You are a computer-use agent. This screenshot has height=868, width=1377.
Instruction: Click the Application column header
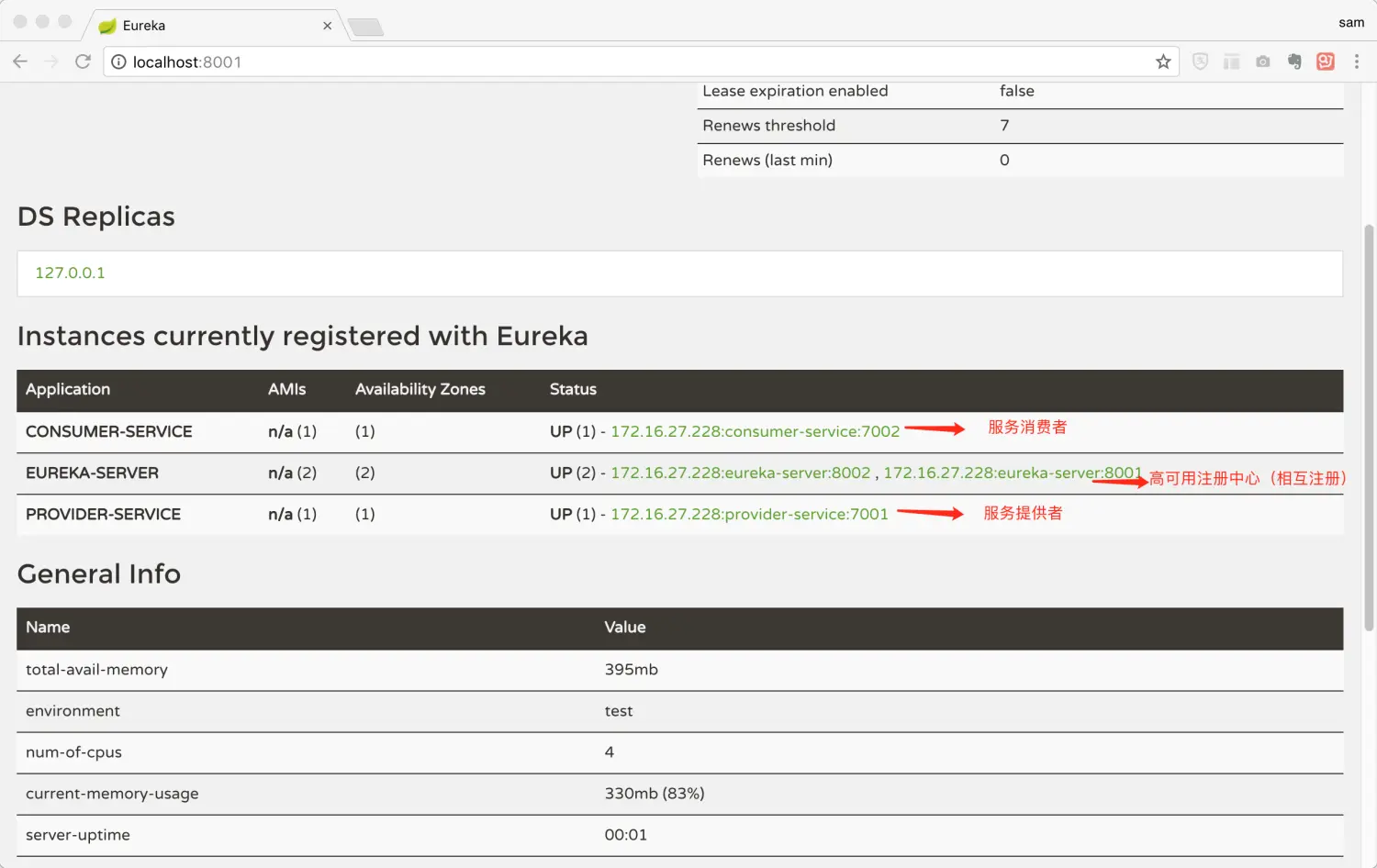(68, 389)
